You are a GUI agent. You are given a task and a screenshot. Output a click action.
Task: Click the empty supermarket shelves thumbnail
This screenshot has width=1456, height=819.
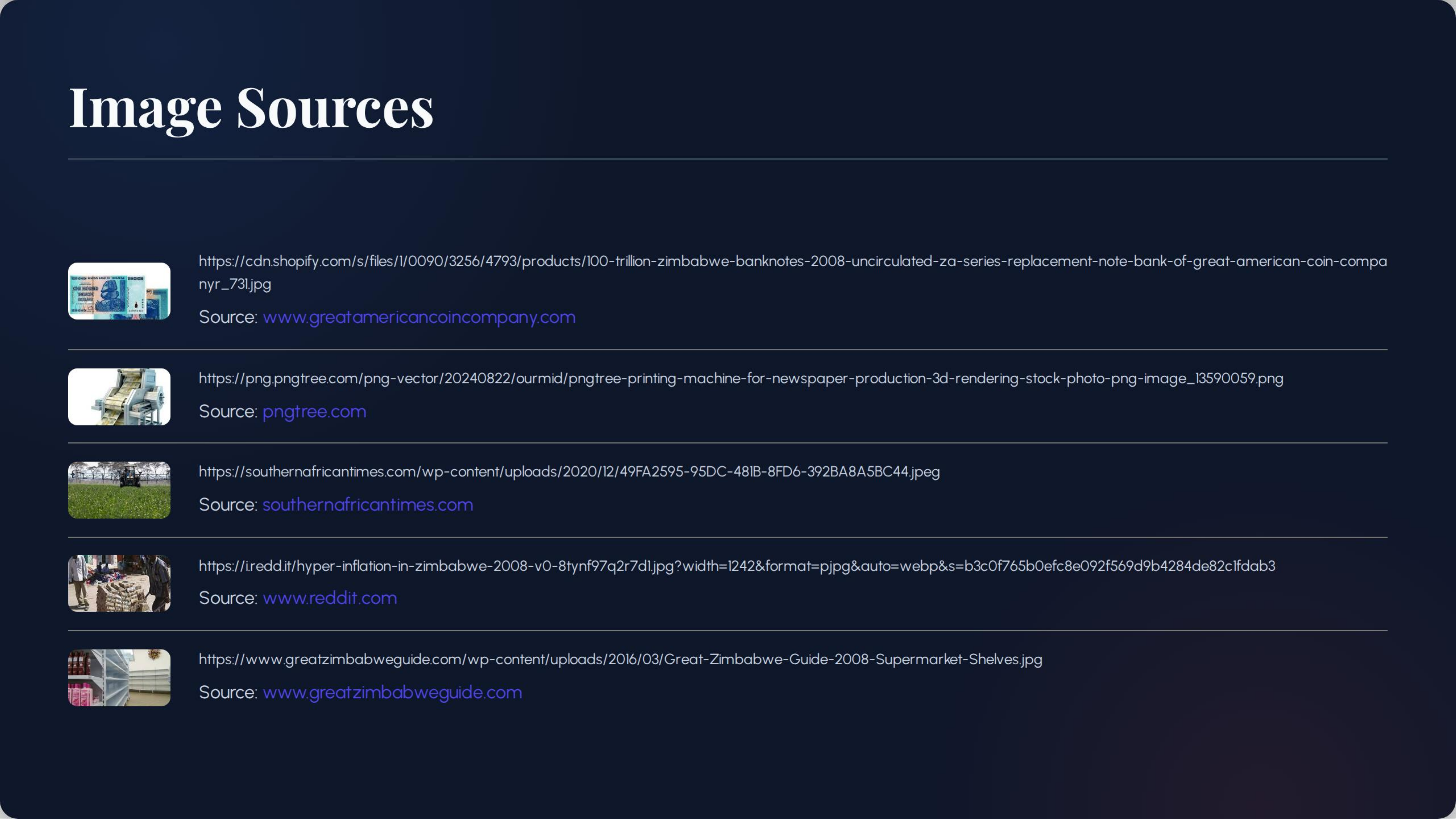[119, 677]
